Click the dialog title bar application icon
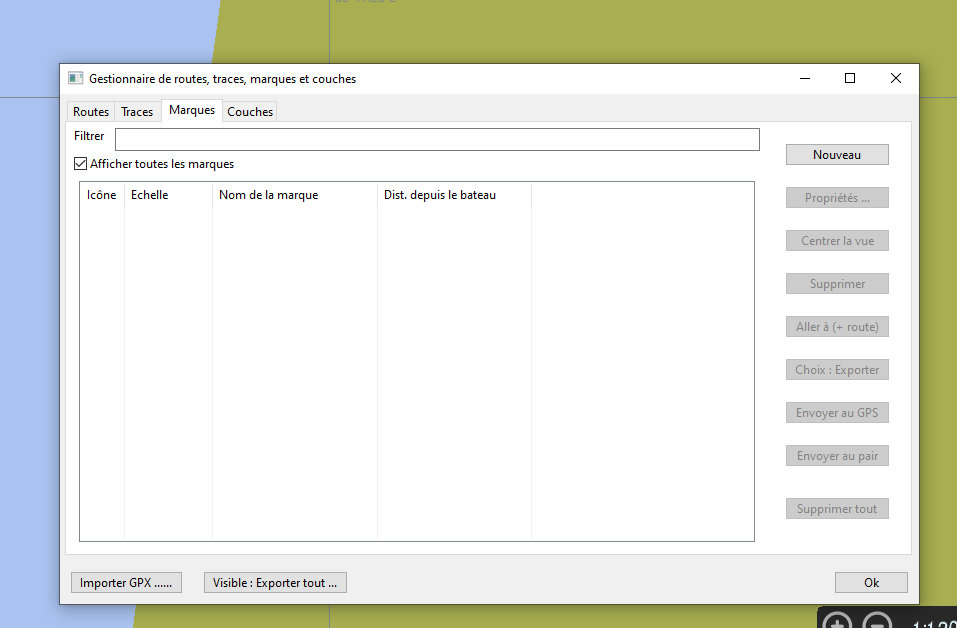The width and height of the screenshot is (957, 628). [x=74, y=78]
